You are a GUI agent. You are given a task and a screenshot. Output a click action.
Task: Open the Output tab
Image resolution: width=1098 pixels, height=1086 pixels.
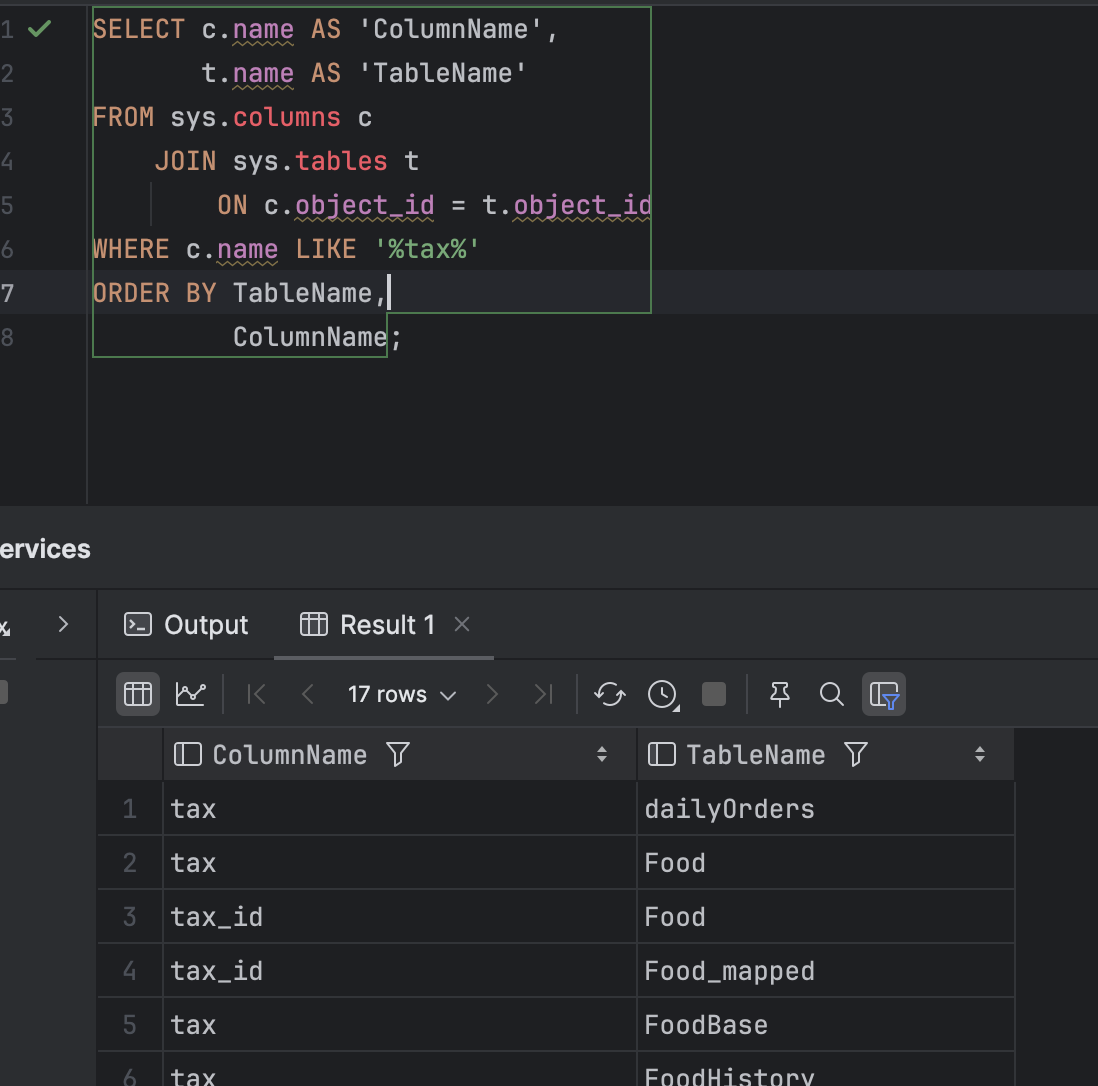point(186,625)
